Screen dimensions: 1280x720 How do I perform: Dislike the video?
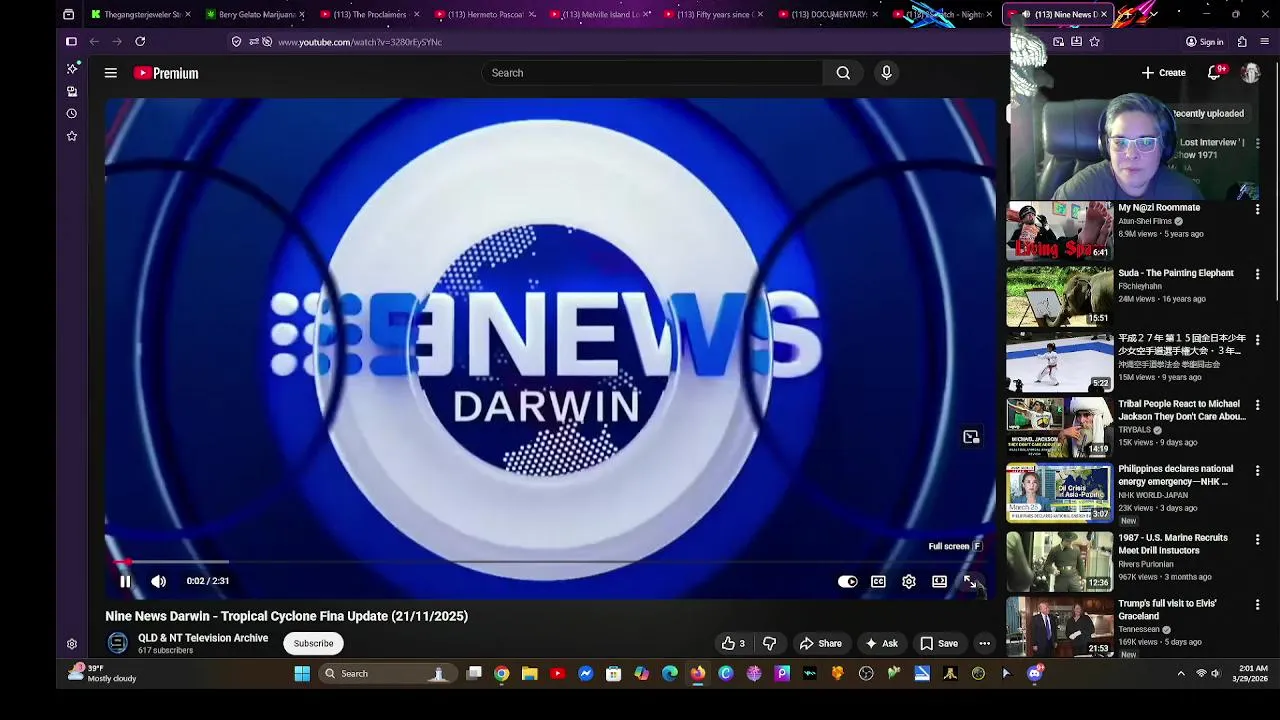pos(769,644)
